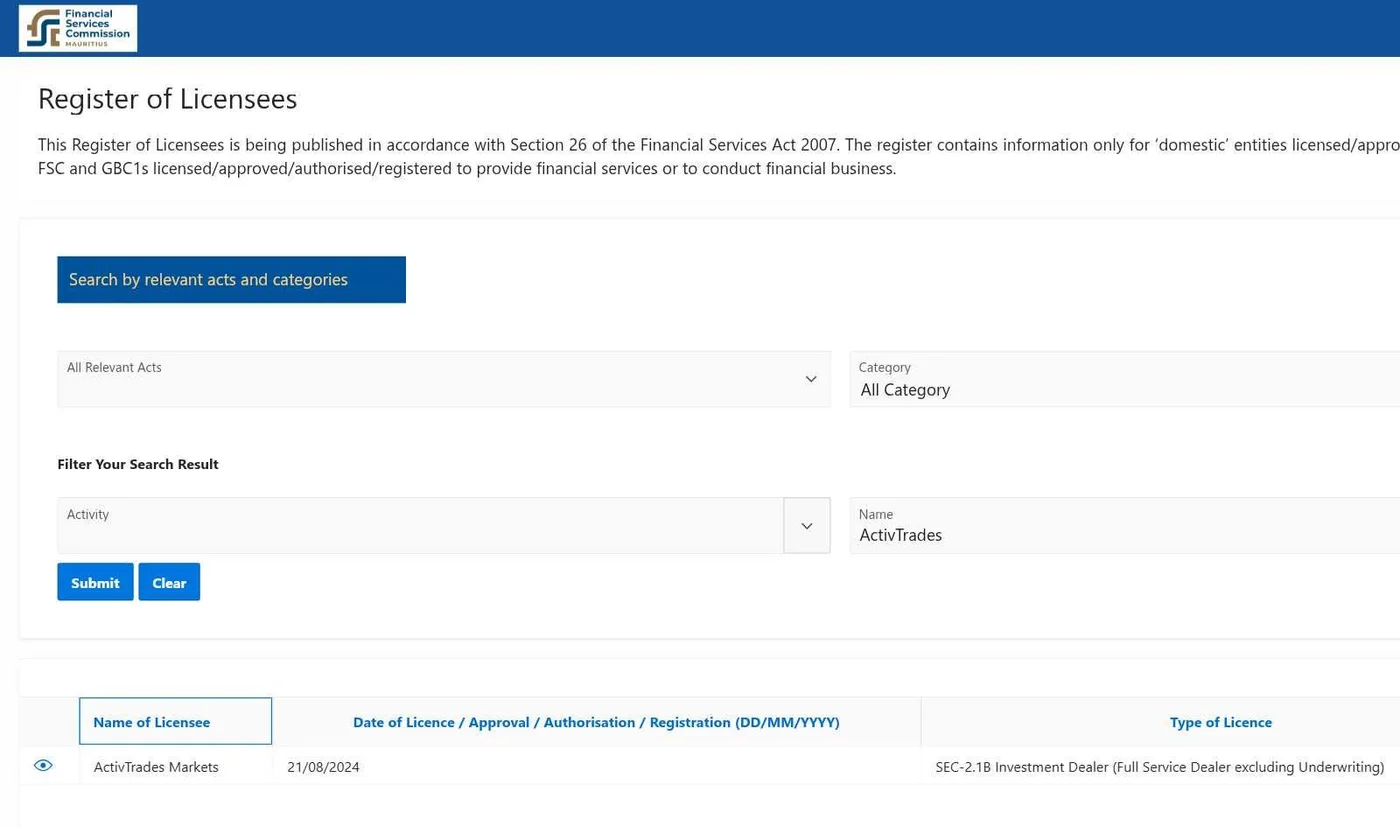The width and height of the screenshot is (1400, 827).
Task: Expand the All Relevant Acts chevron
Action: pos(811,379)
